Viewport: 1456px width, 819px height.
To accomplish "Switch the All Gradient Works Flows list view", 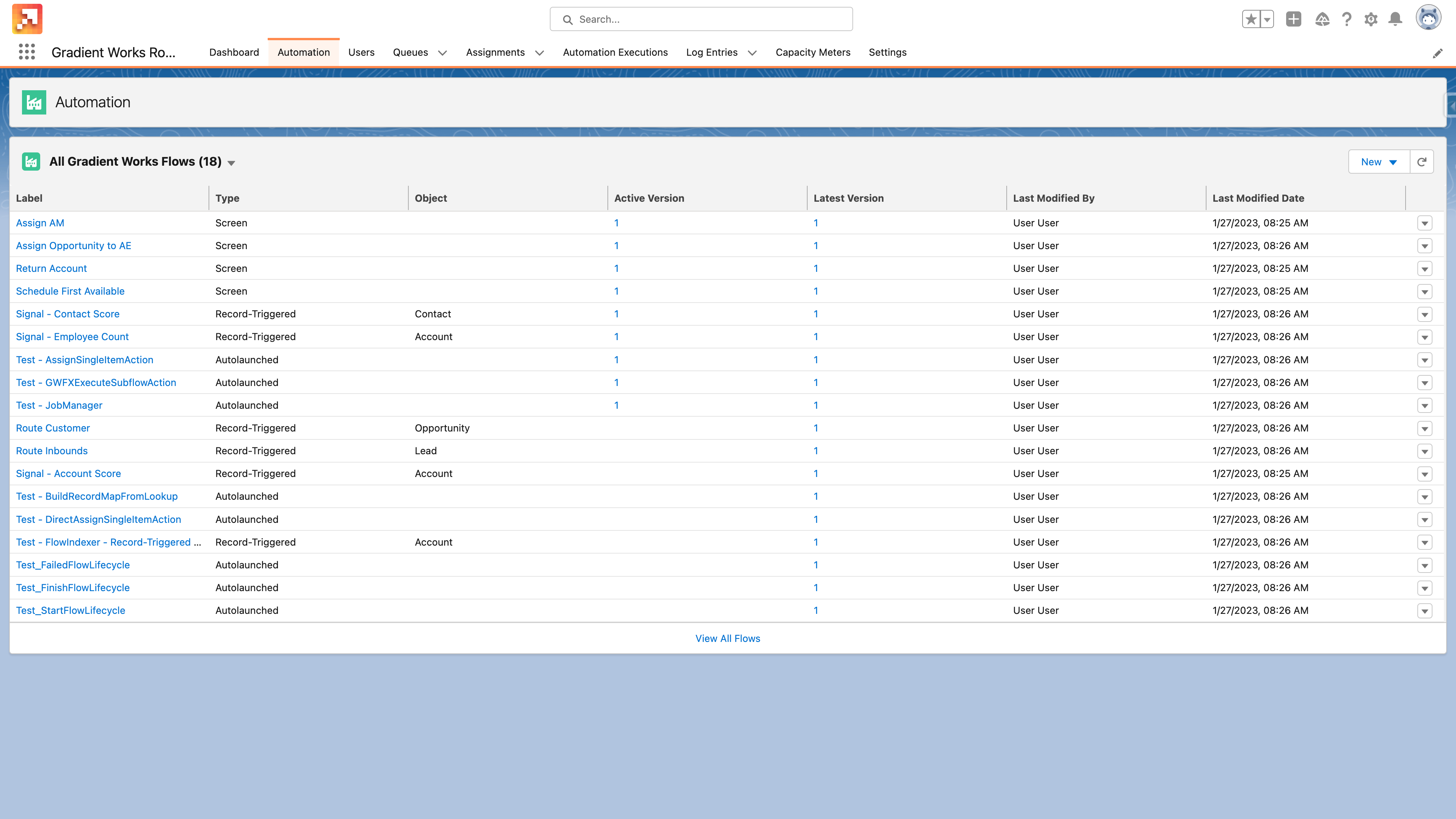I will point(231,163).
